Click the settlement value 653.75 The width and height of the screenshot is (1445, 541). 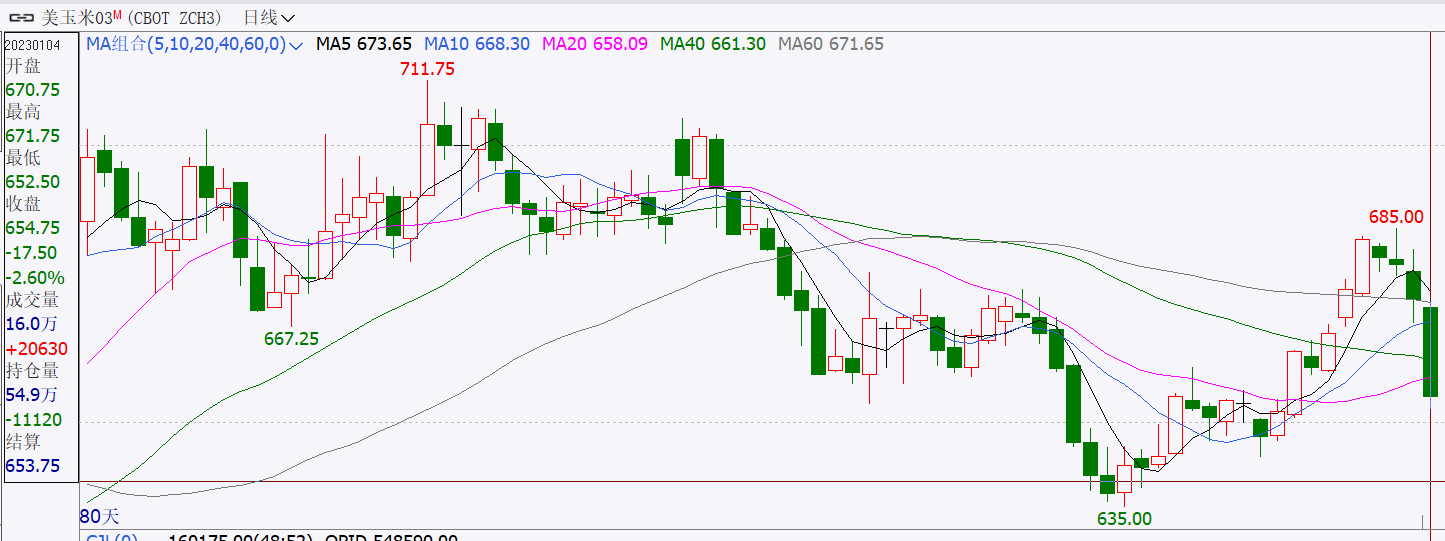tap(33, 465)
